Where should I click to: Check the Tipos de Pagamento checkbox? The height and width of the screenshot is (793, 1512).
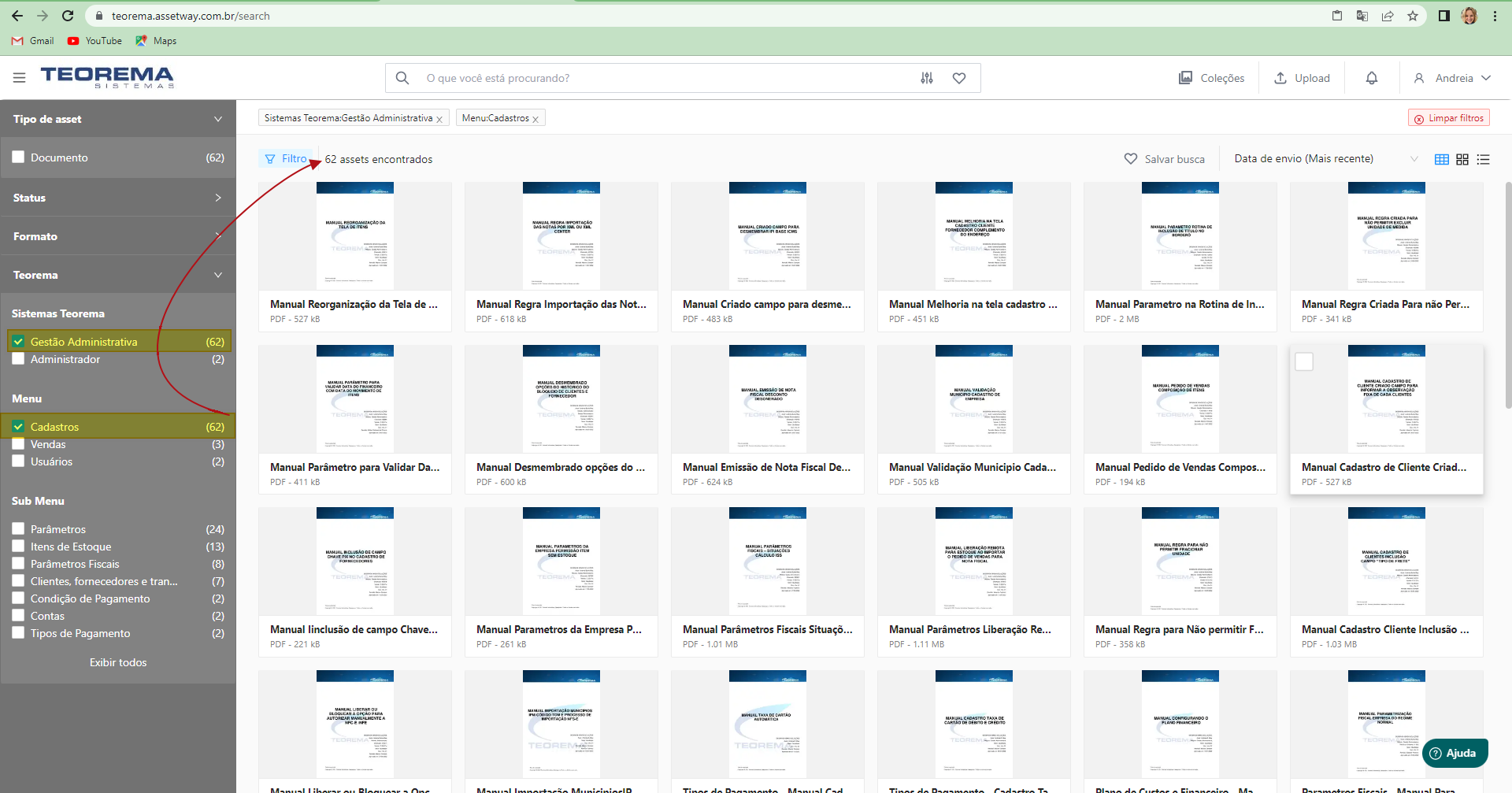[x=18, y=632]
